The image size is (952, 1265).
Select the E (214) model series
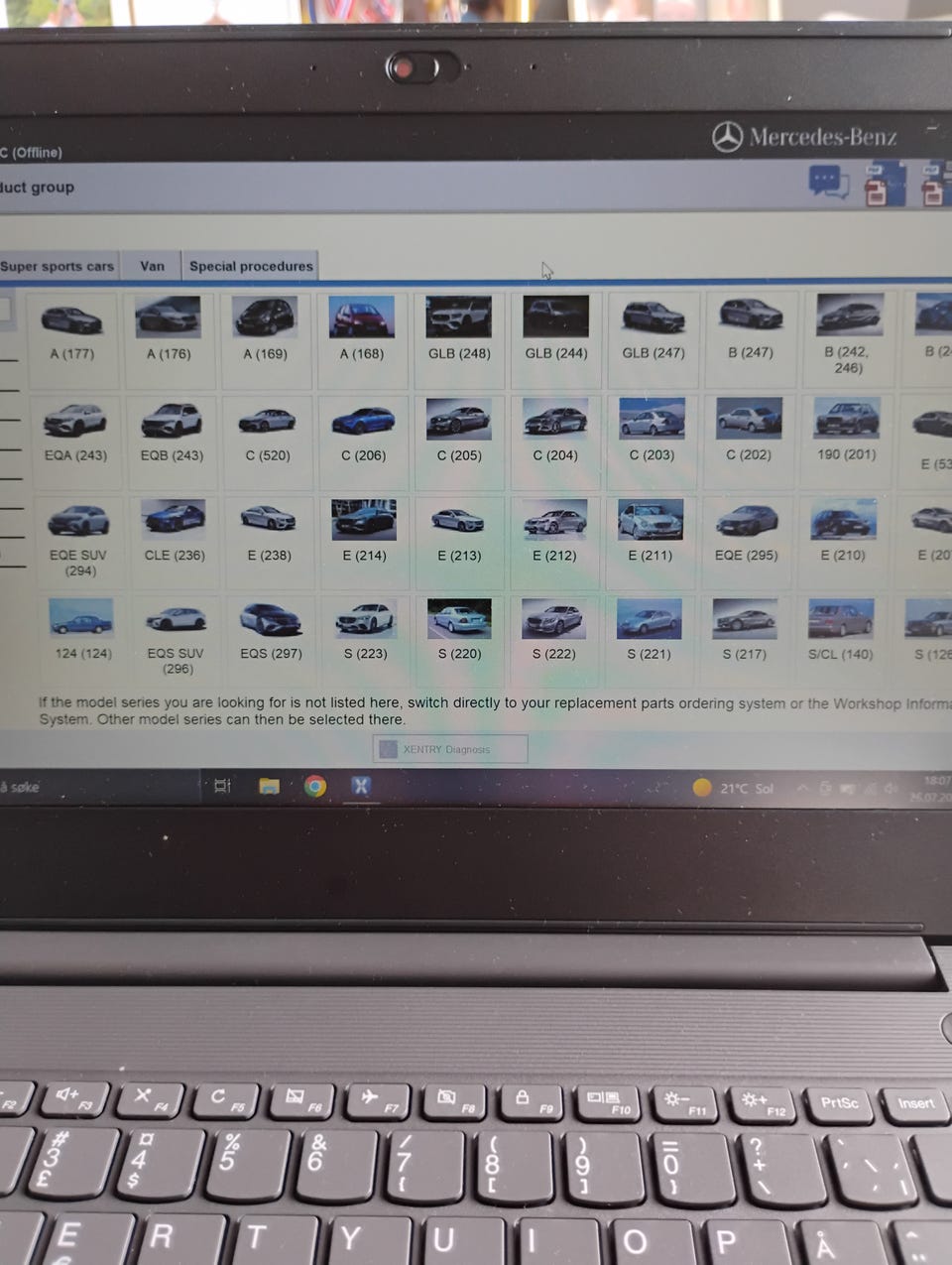[364, 542]
